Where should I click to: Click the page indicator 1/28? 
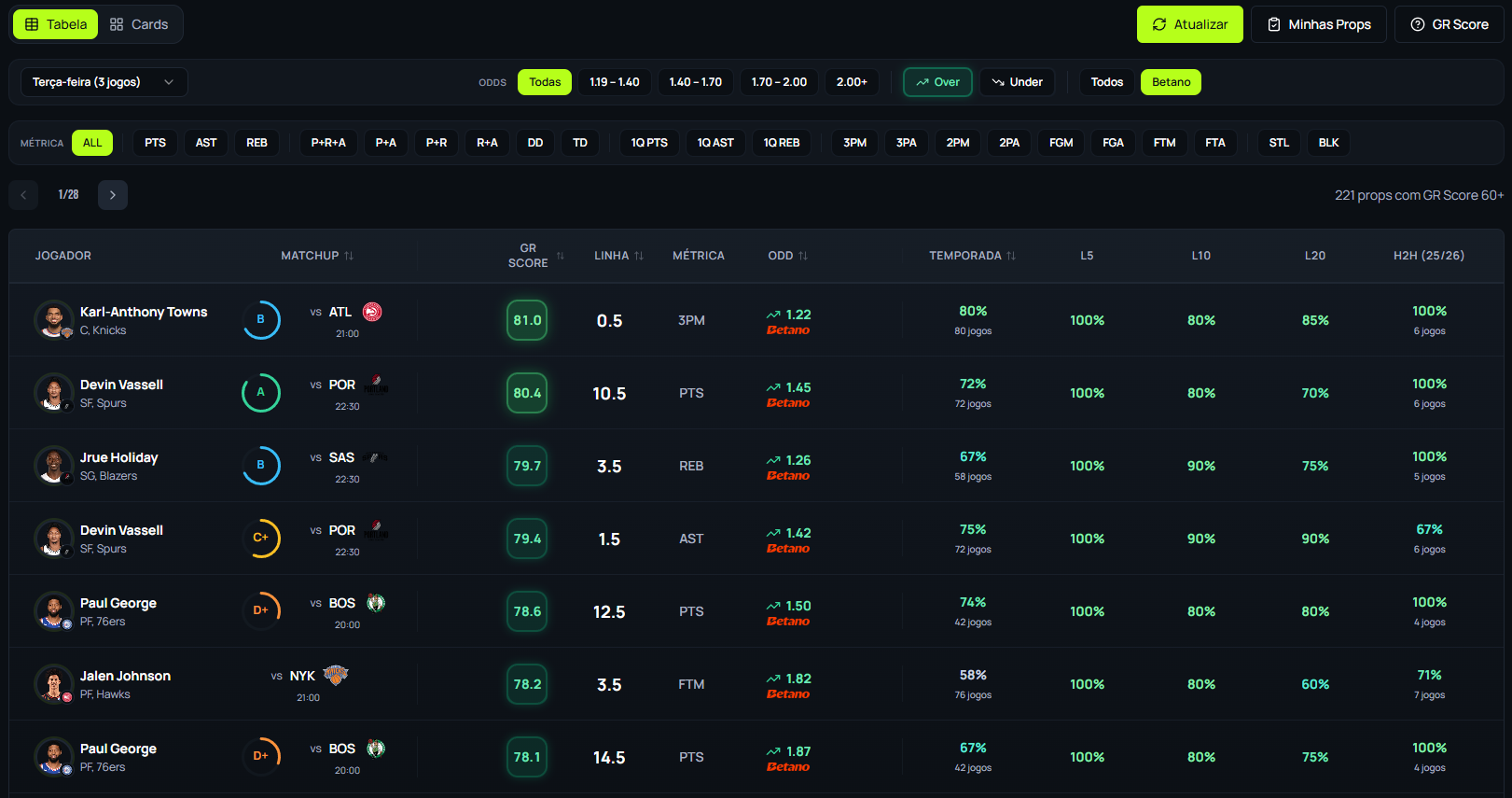[x=68, y=195]
